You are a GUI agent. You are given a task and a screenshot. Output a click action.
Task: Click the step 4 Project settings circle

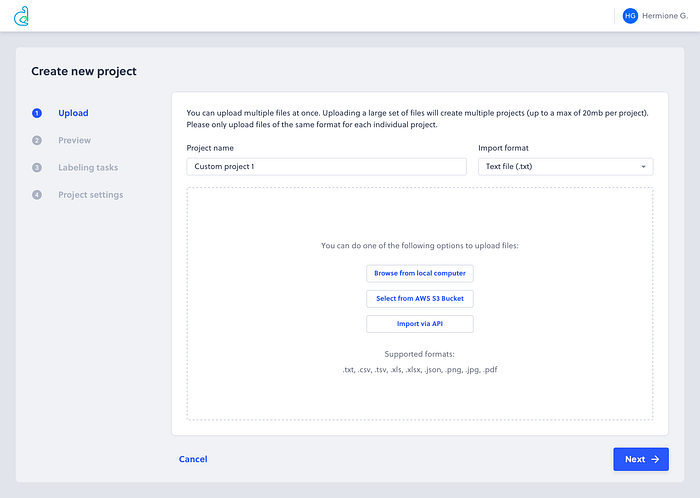[37, 195]
